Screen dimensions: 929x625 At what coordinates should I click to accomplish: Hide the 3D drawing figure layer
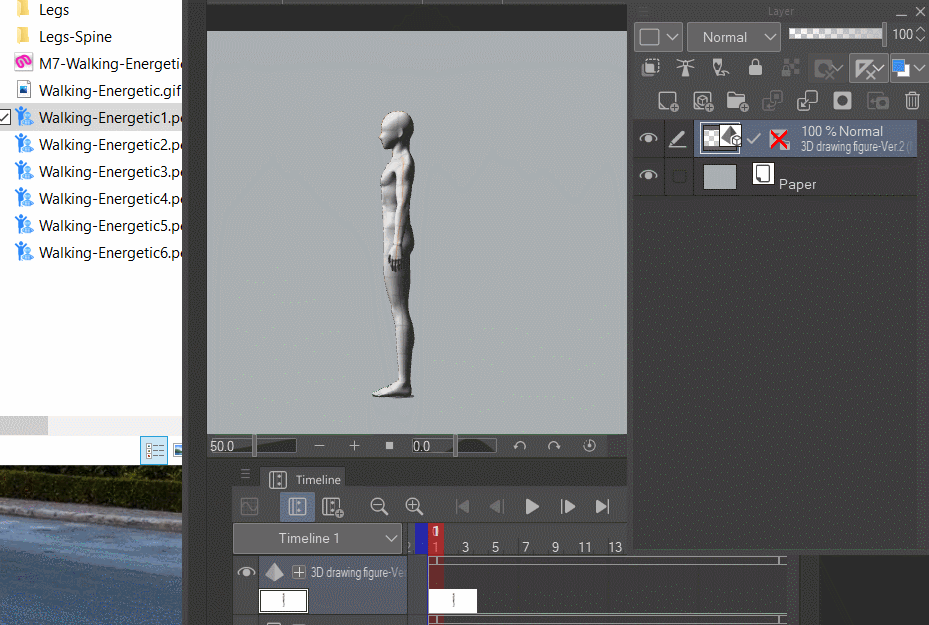648,139
